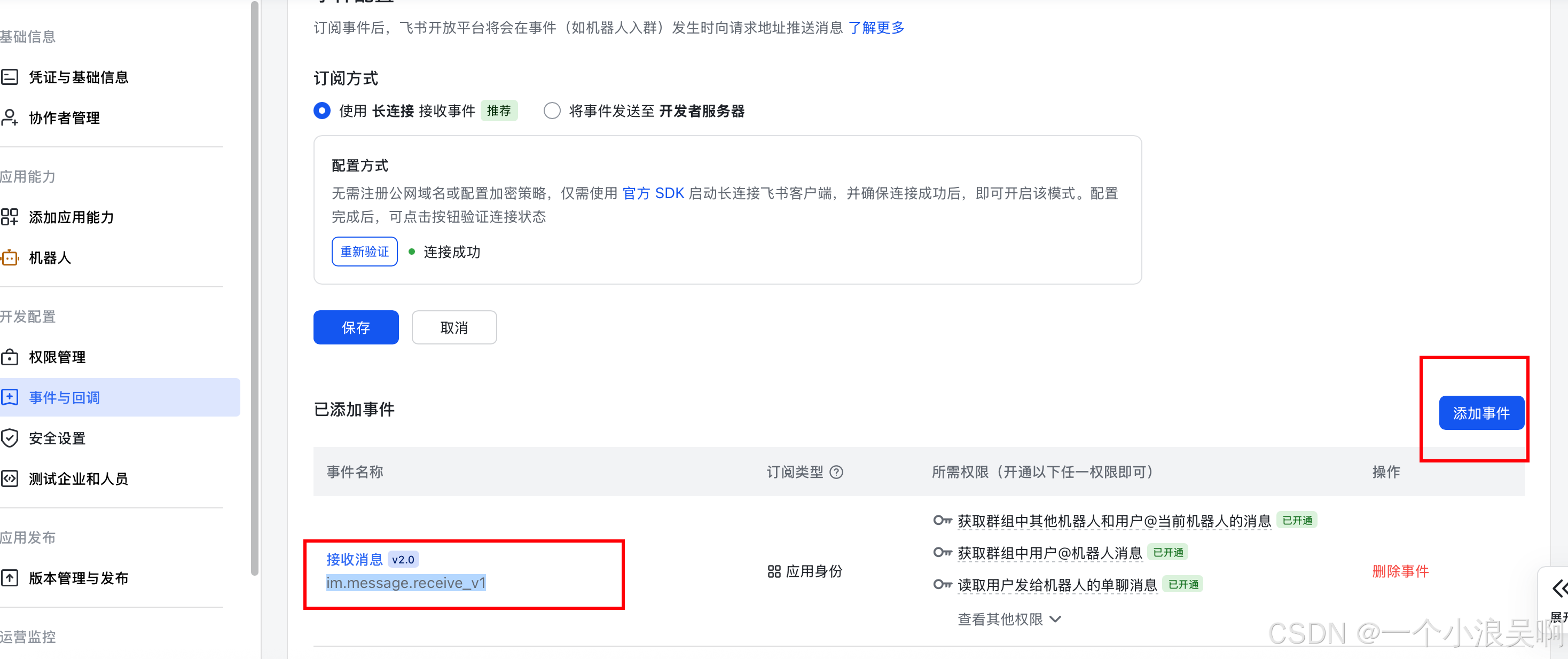Open the Security Settings menu item
Image resolution: width=1568 pixels, height=659 pixels.
pos(57,438)
